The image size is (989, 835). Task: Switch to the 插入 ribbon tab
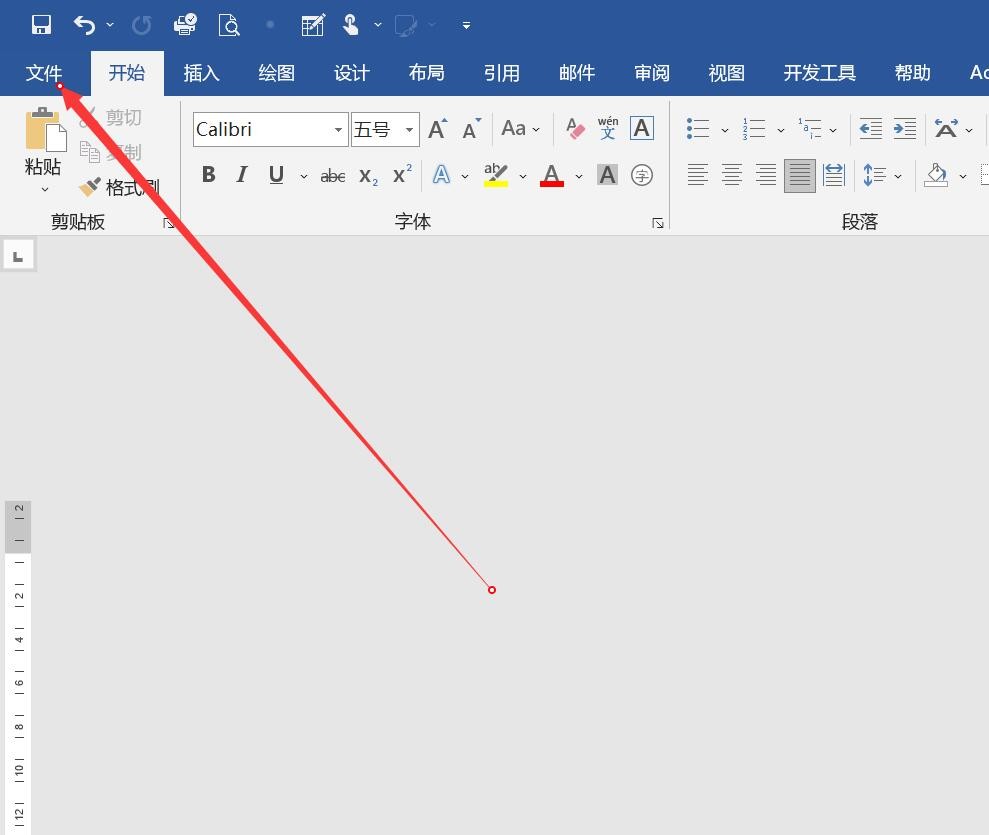(x=201, y=72)
